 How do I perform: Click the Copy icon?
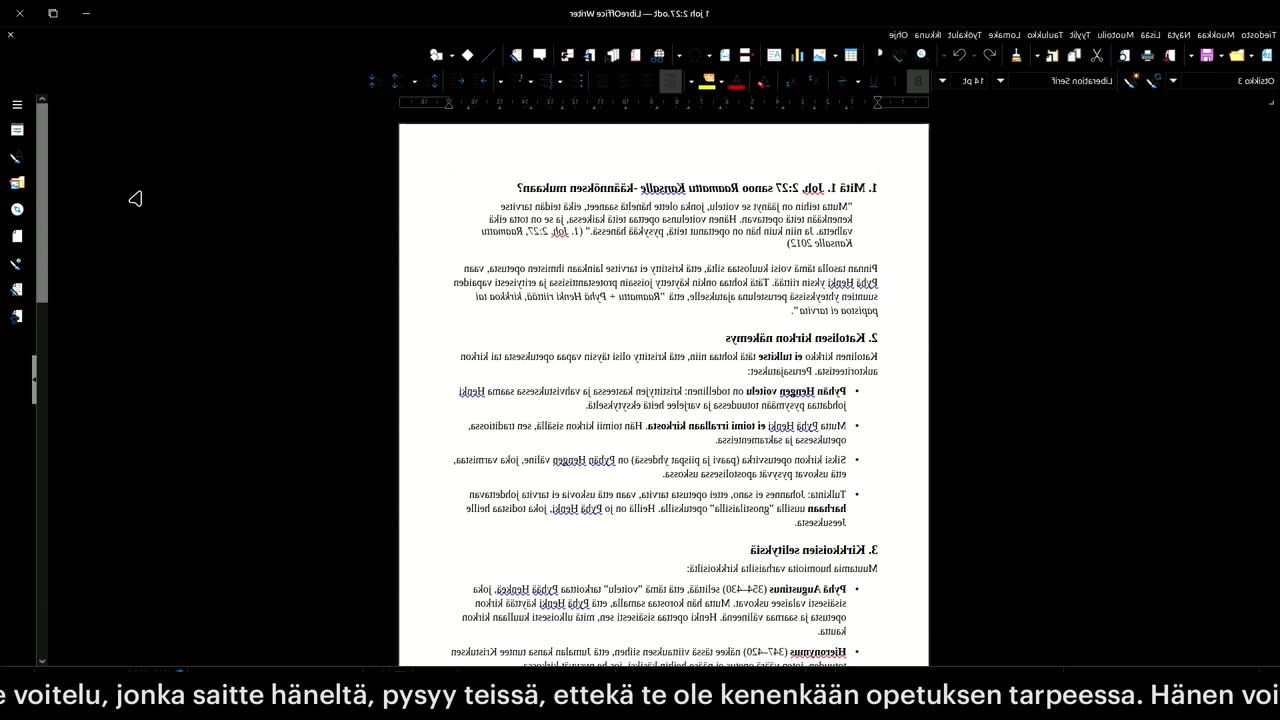[x=1074, y=55]
